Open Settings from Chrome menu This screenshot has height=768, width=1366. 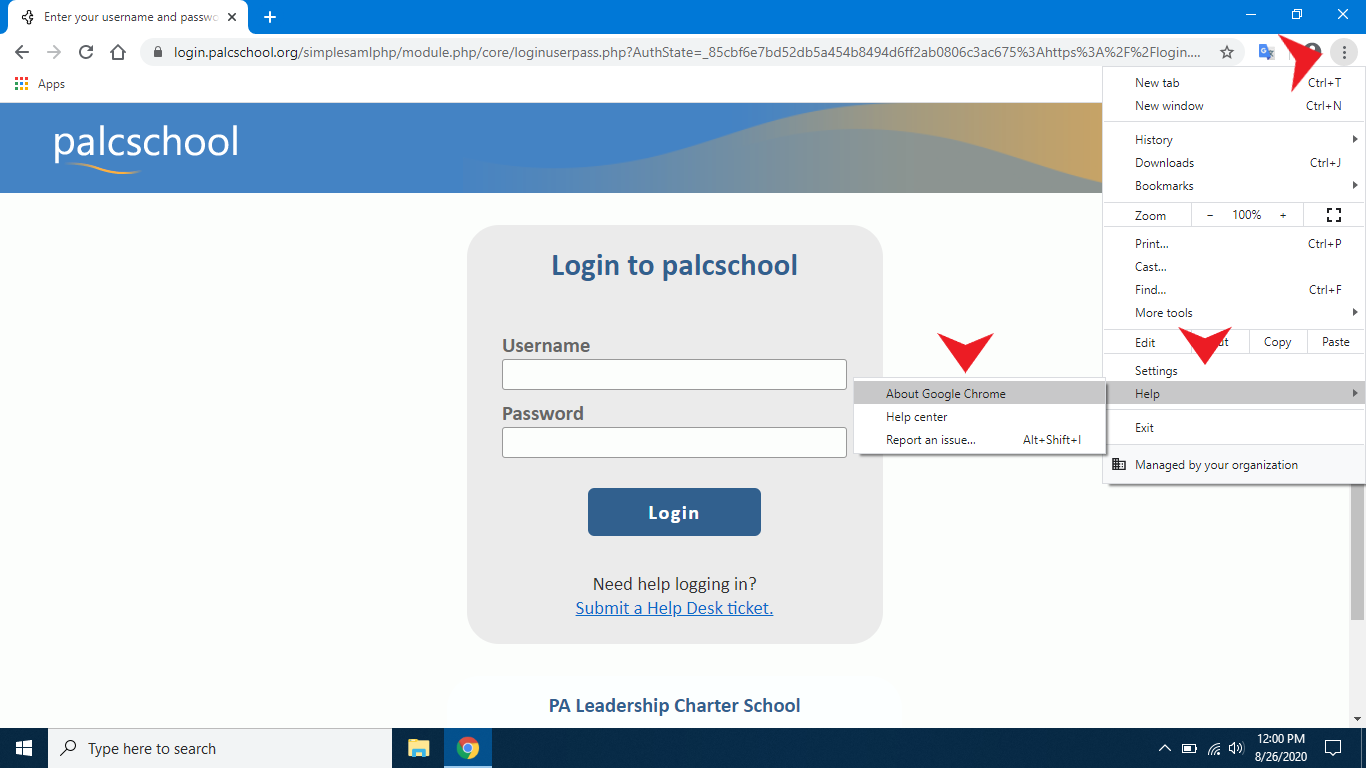(x=1234, y=371)
